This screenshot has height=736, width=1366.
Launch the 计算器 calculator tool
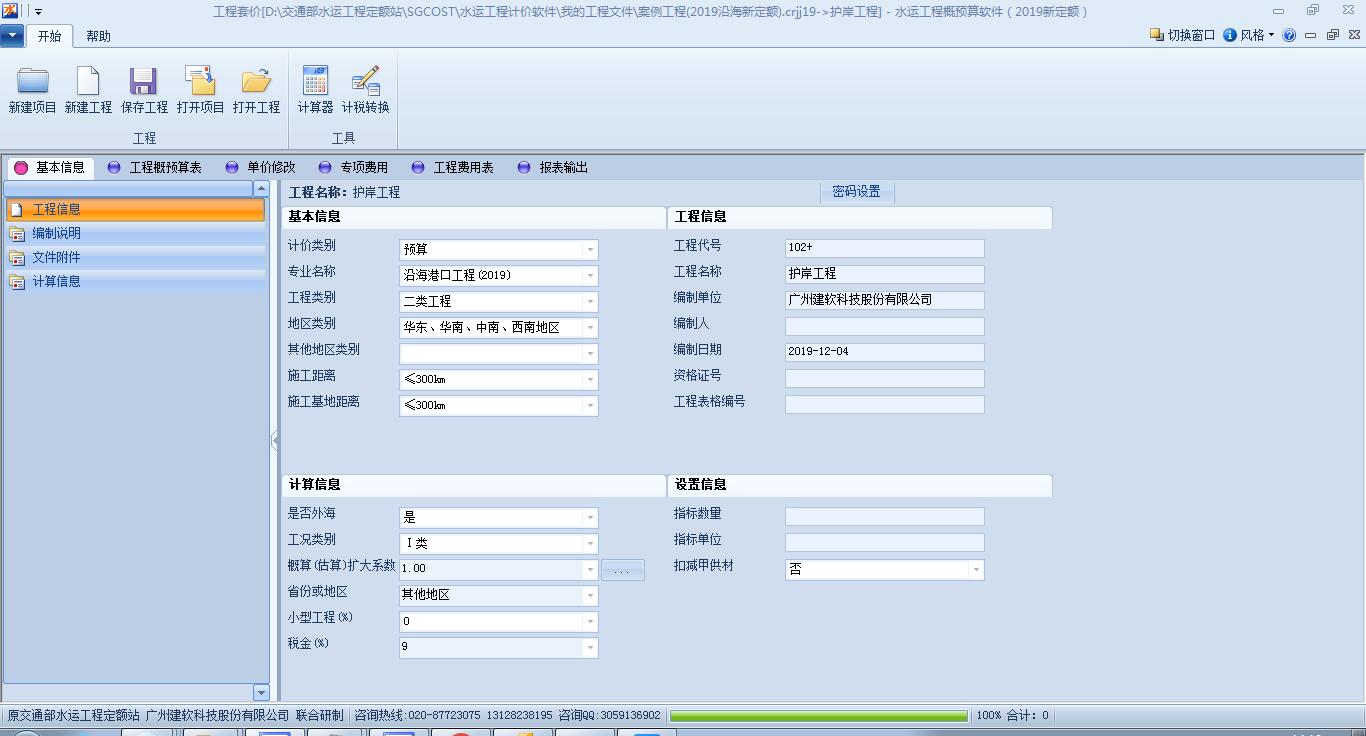pos(315,81)
